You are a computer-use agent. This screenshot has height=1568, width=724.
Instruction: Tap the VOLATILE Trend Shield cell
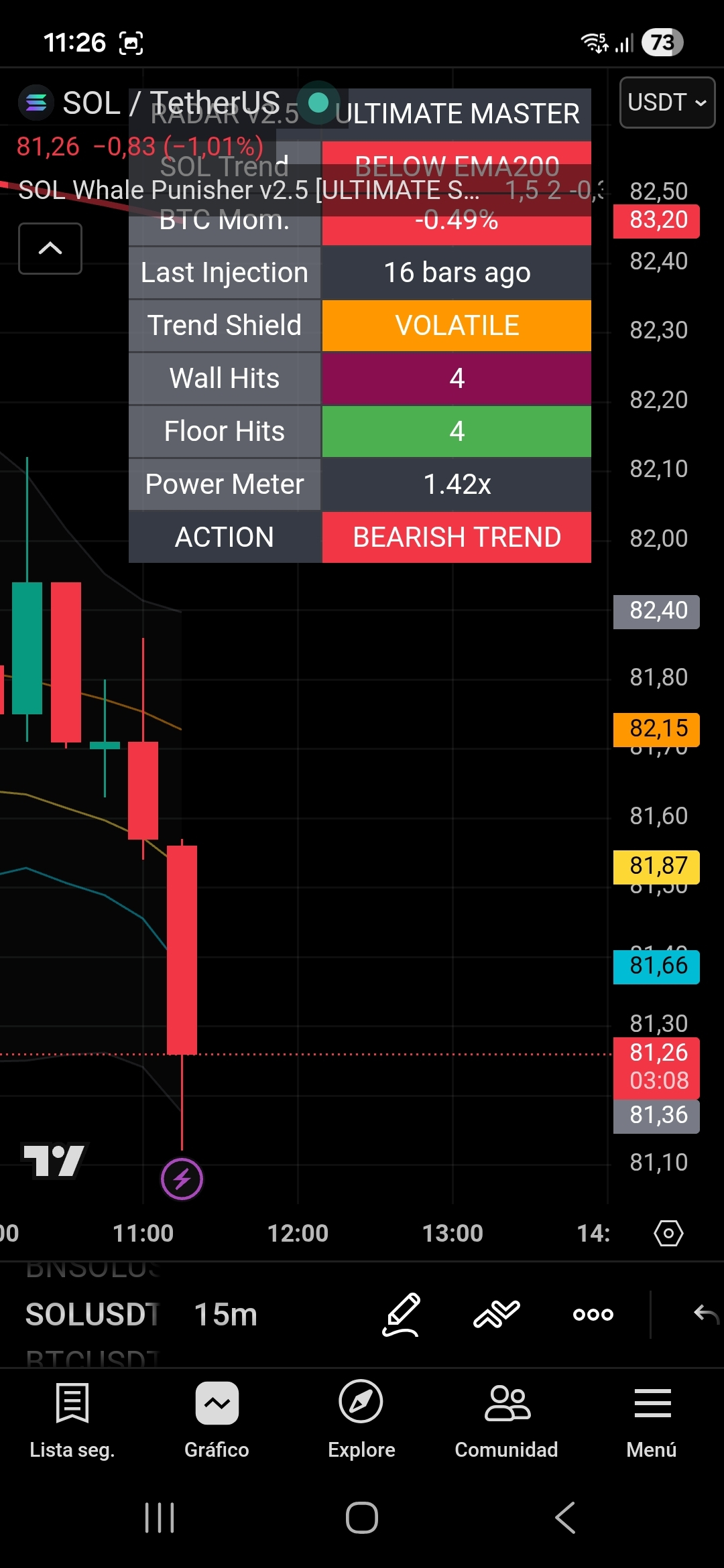[x=457, y=326]
